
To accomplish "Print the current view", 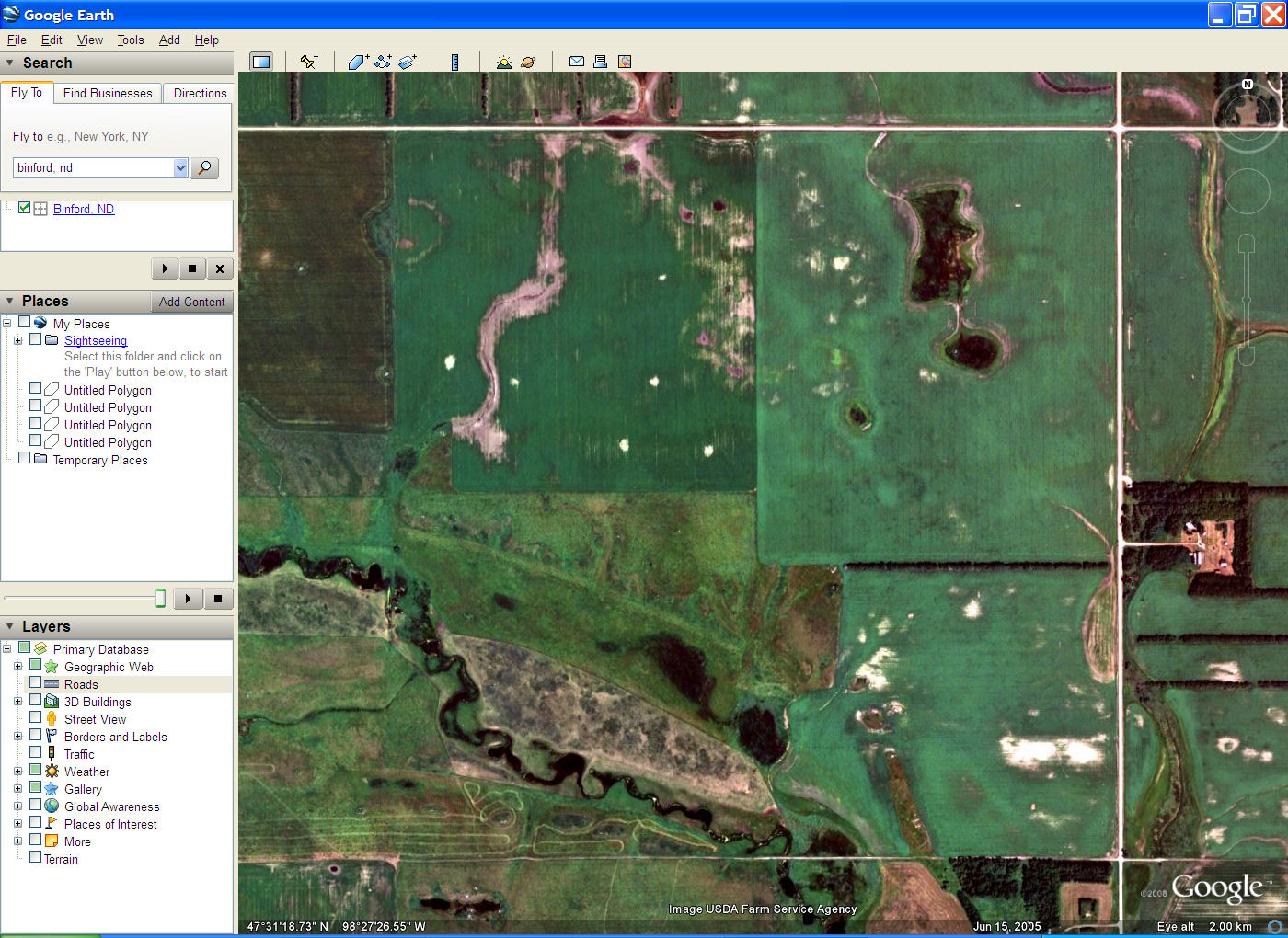I will (x=601, y=62).
